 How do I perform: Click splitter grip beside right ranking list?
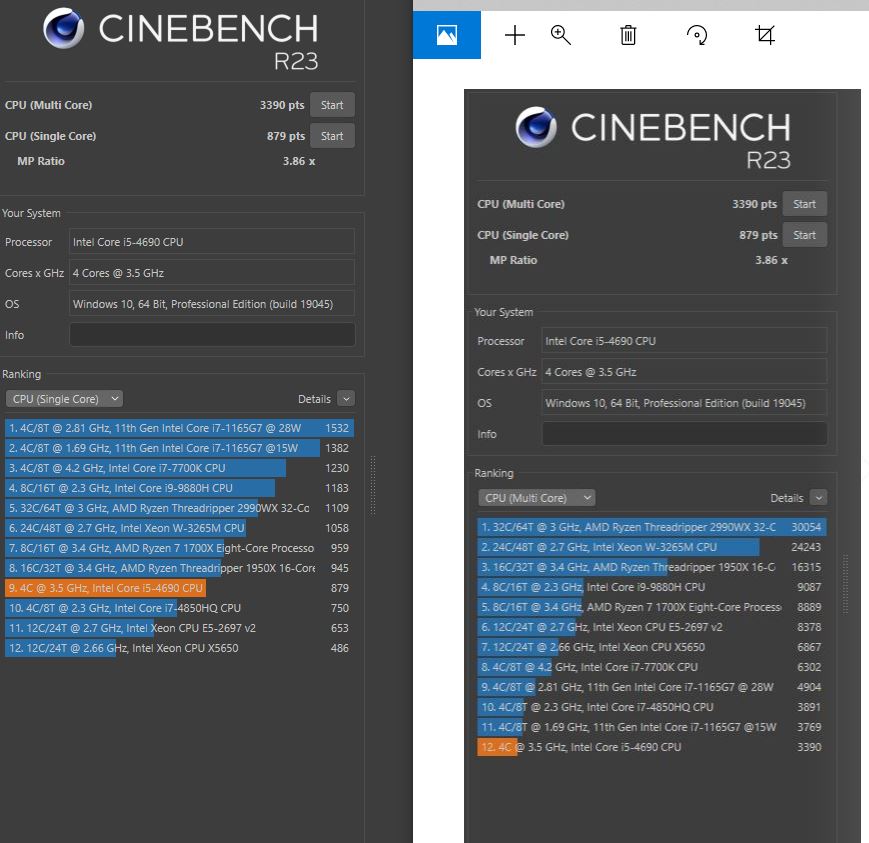pyautogui.click(x=845, y=585)
